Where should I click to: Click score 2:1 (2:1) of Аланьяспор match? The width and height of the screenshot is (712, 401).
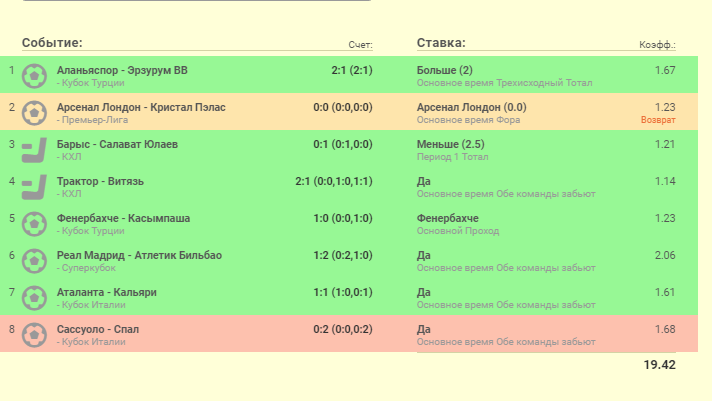(352, 70)
